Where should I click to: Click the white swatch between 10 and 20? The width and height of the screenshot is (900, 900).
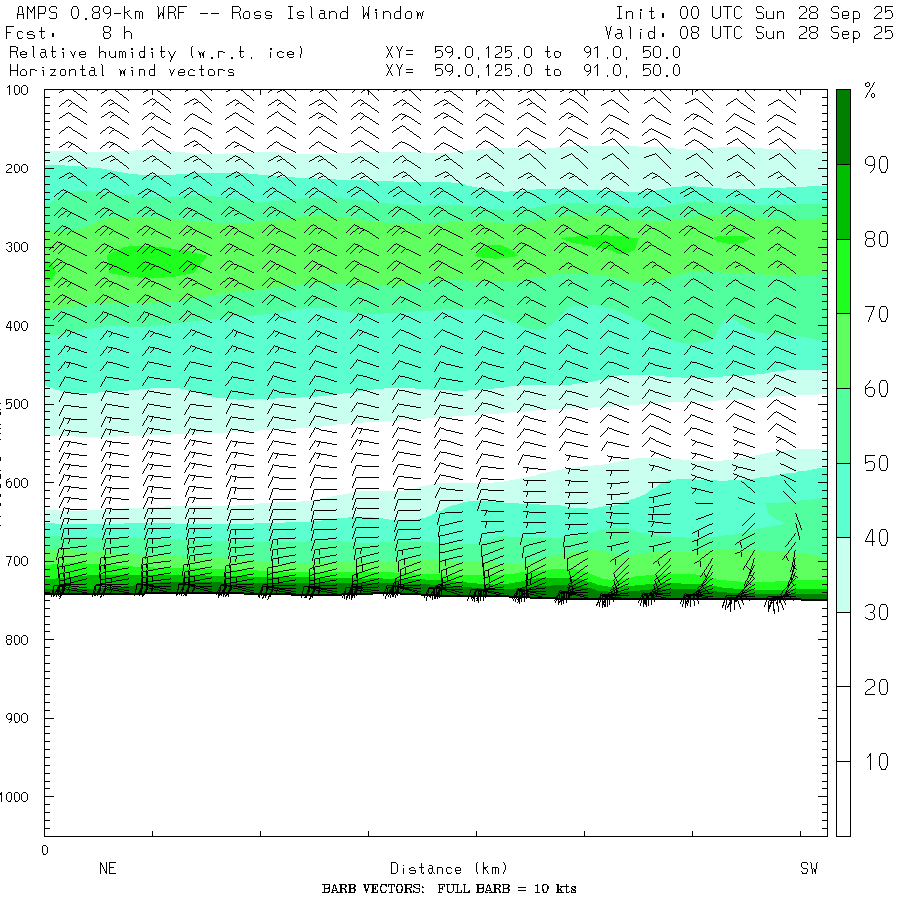tap(843, 724)
